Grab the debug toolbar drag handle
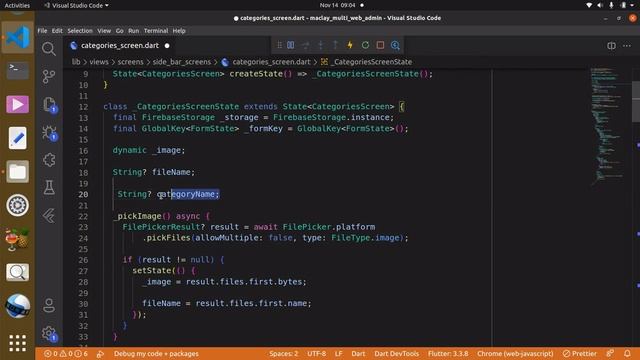 pos(280,45)
